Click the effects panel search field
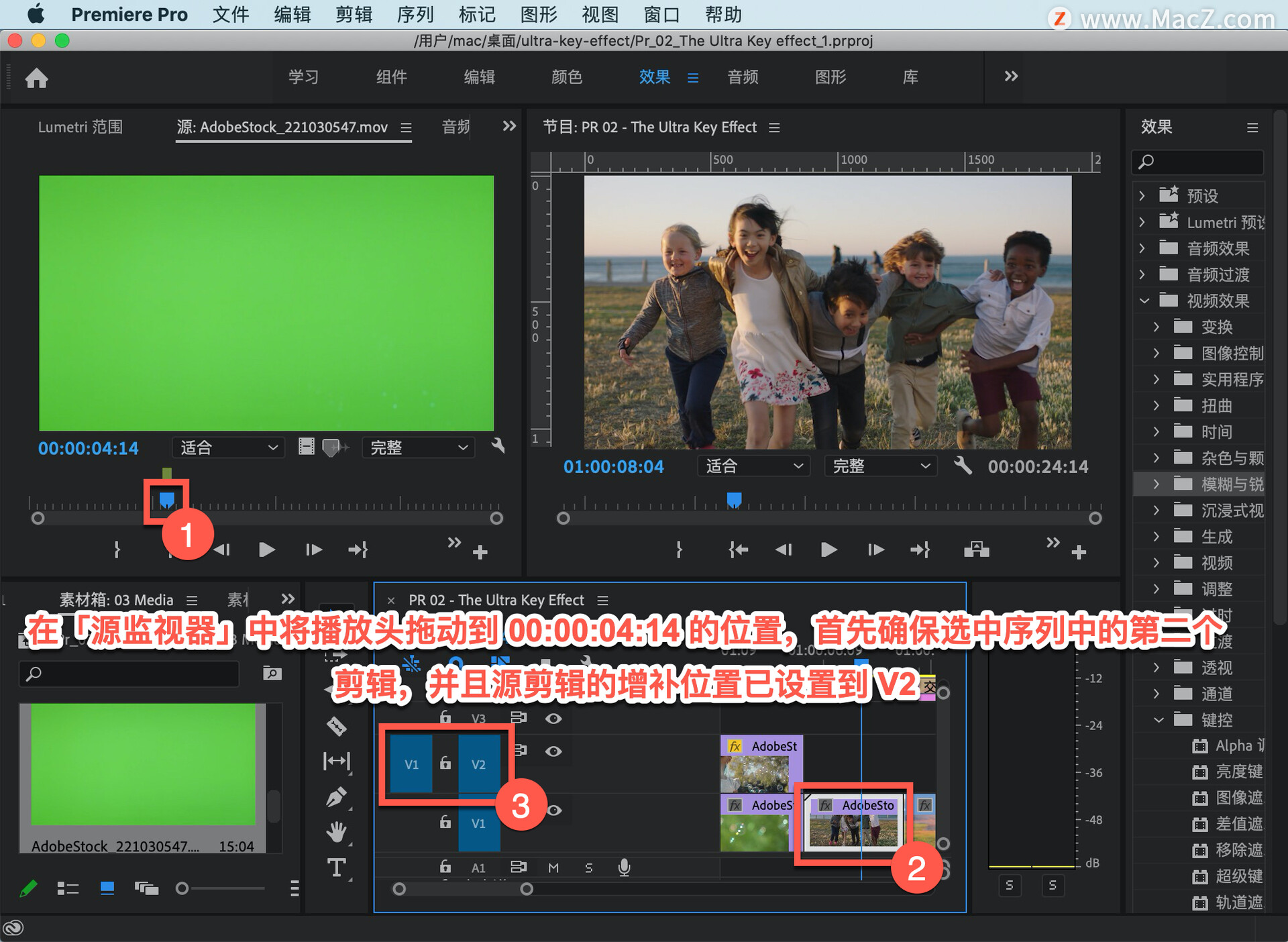Image resolution: width=1288 pixels, height=942 pixels. (x=1197, y=162)
